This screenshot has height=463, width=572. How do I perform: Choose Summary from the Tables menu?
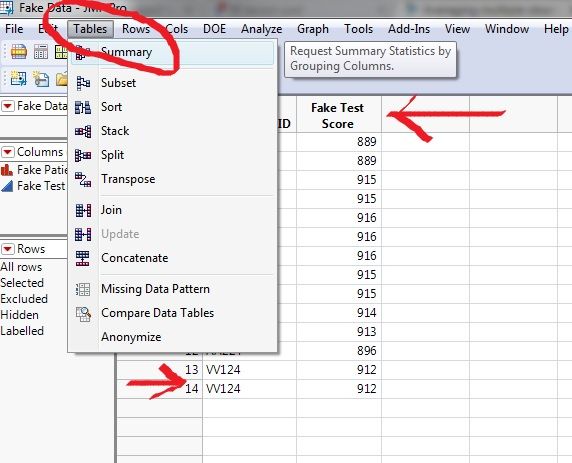pyautogui.click(x=172, y=53)
